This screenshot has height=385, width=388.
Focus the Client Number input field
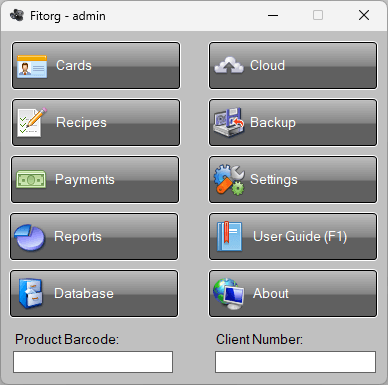[295, 362]
